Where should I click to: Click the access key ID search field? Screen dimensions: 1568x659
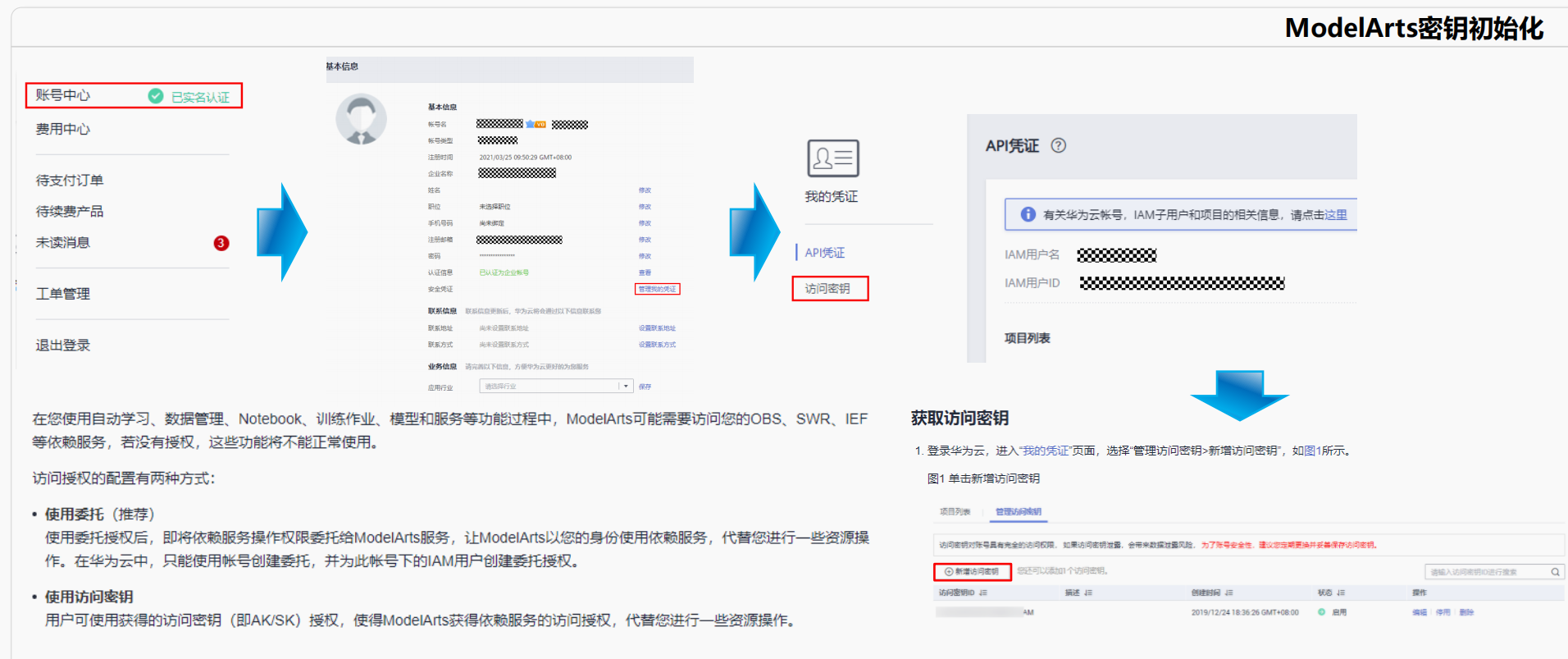point(1494,572)
